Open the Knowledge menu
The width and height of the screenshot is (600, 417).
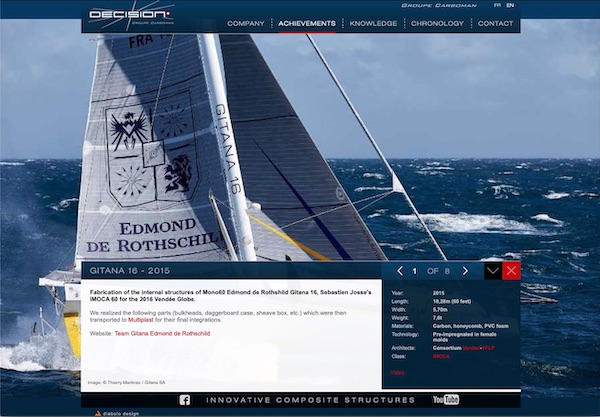point(373,23)
